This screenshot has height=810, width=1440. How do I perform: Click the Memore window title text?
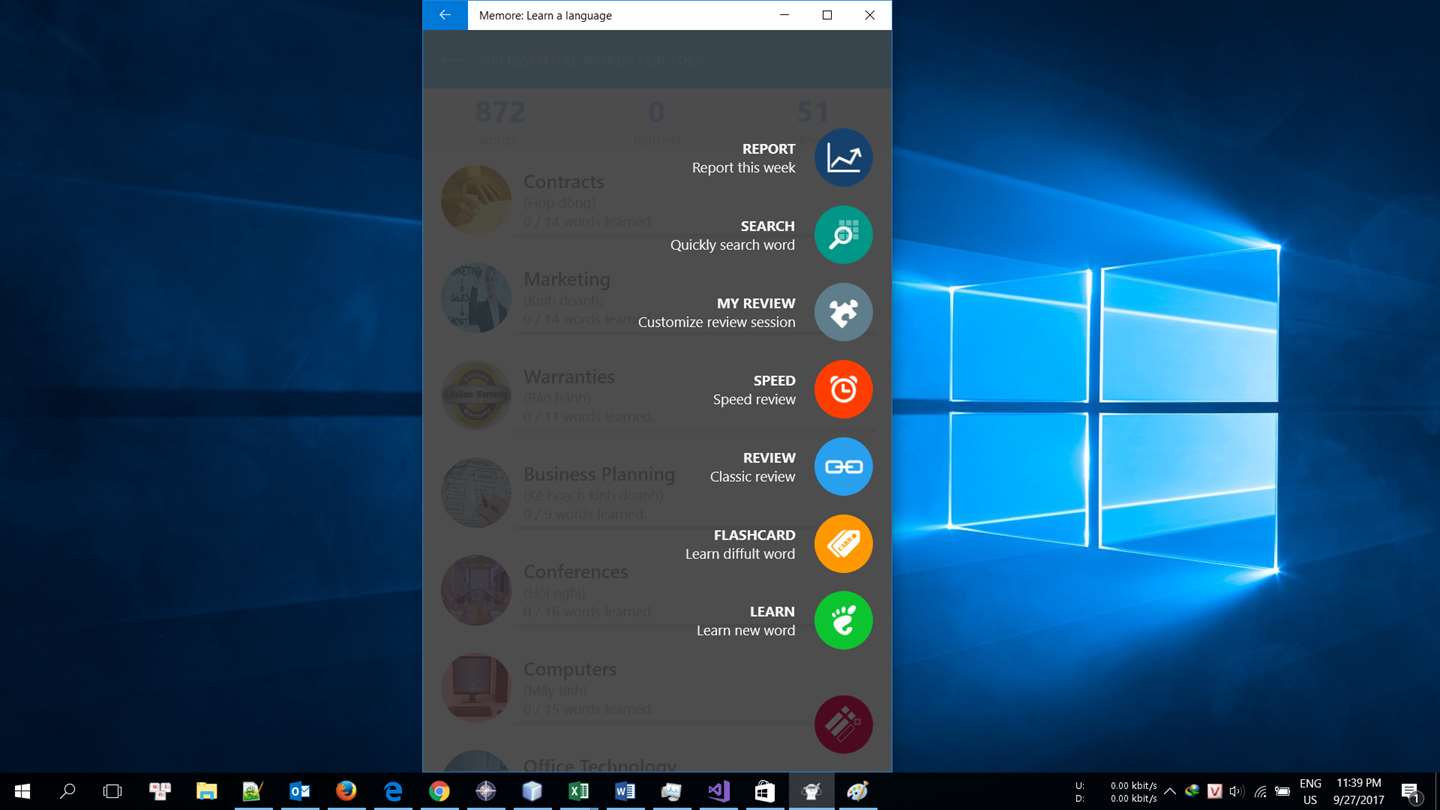[x=545, y=15]
